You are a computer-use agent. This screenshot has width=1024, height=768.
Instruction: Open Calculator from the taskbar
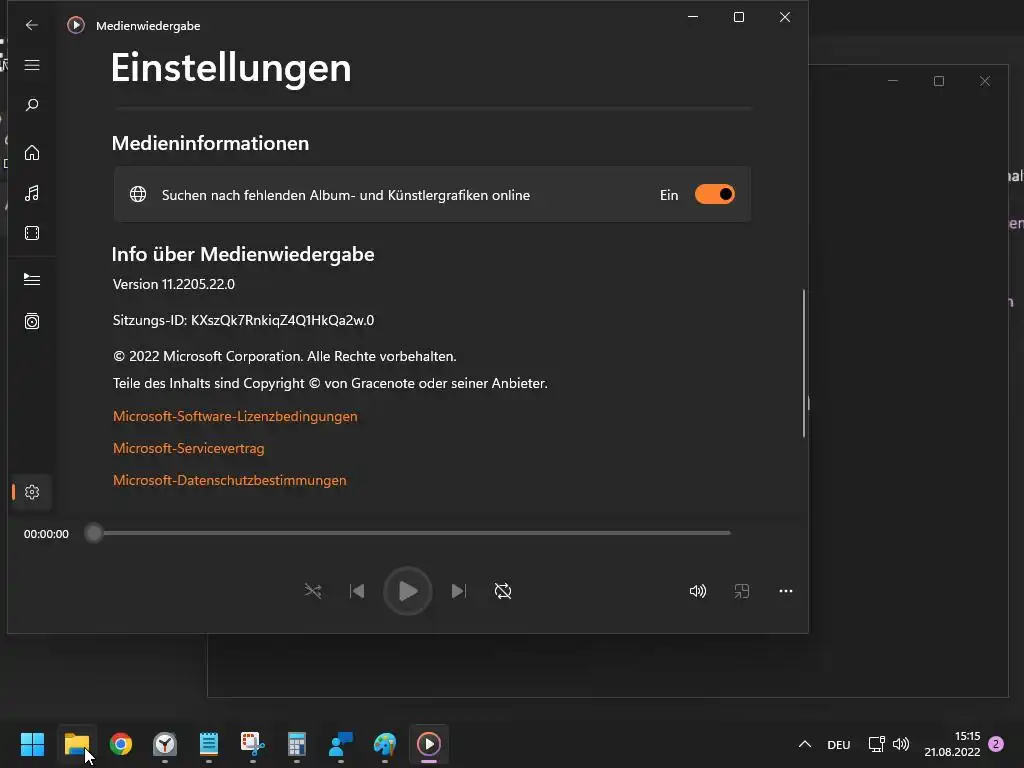click(x=296, y=744)
